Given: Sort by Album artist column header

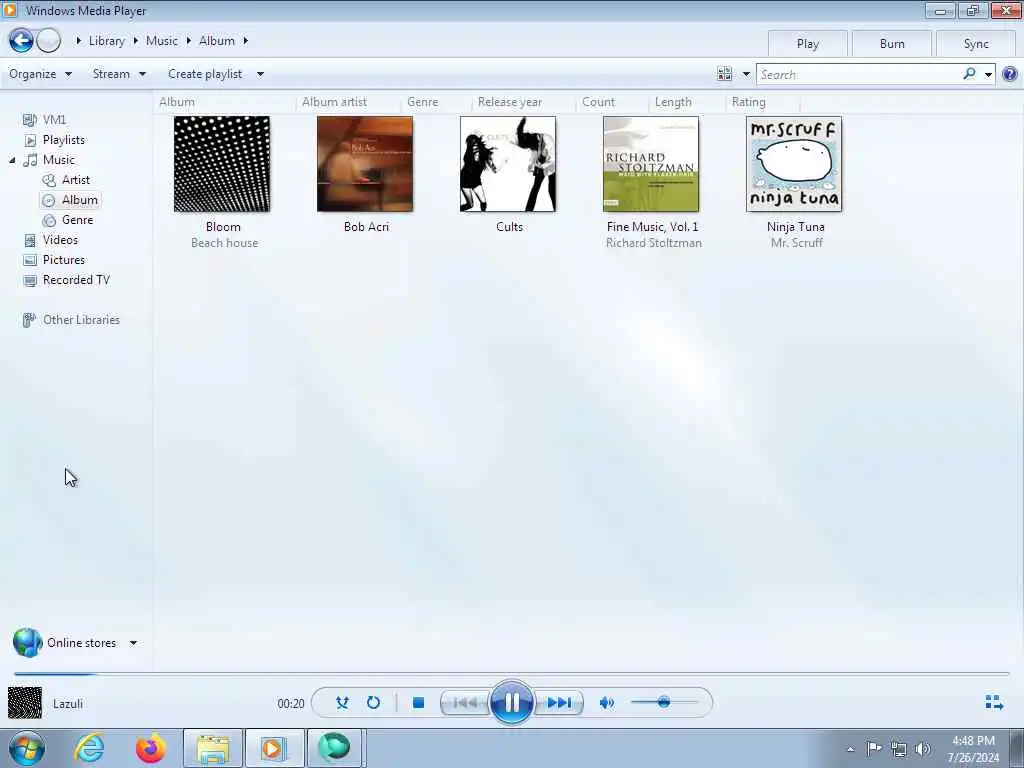Looking at the screenshot, I should [x=334, y=102].
